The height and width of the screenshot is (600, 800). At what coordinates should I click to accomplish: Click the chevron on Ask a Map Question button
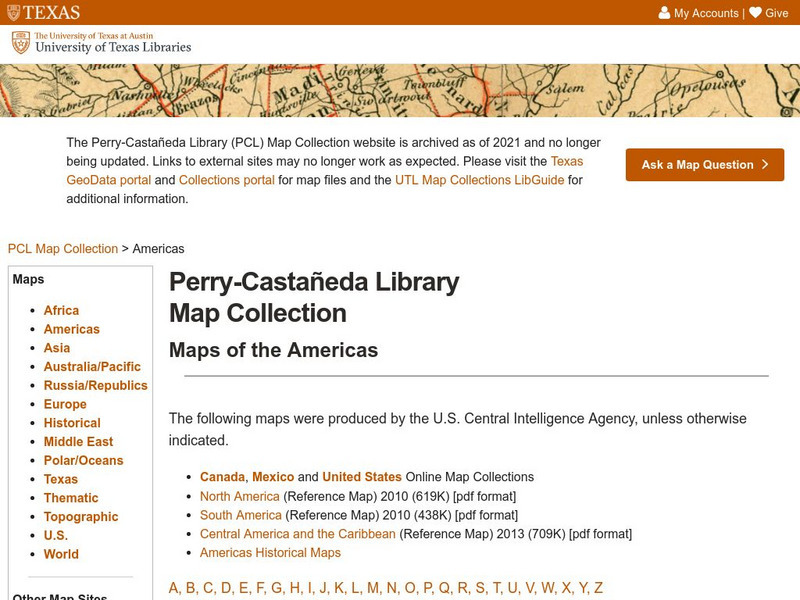(x=763, y=165)
